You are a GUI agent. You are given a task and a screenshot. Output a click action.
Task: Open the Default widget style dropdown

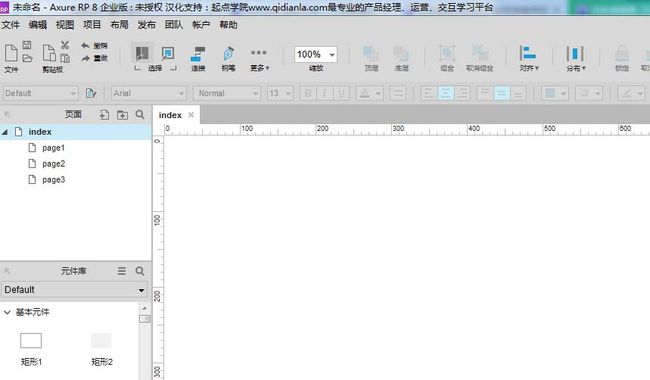(40, 93)
